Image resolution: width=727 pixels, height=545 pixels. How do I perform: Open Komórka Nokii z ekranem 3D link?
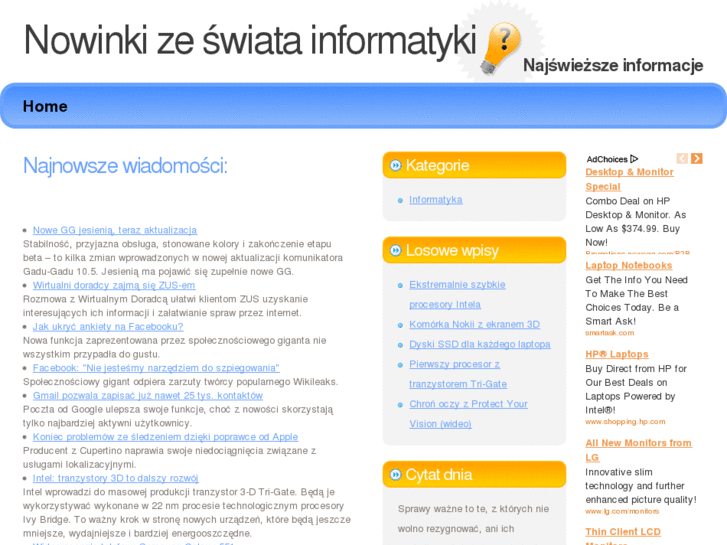(x=474, y=324)
